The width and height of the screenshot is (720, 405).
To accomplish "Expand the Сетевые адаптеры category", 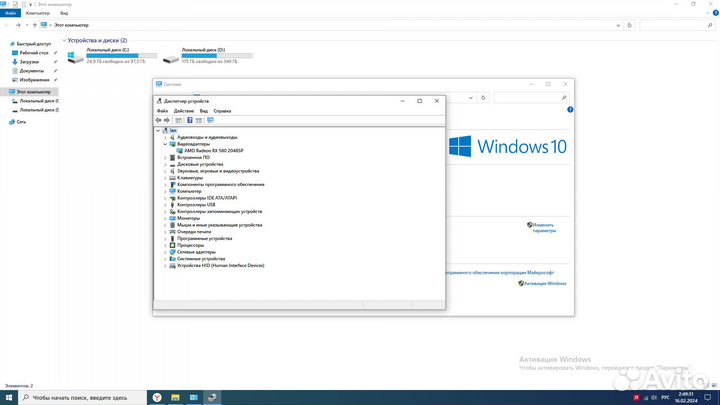I will (x=165, y=252).
